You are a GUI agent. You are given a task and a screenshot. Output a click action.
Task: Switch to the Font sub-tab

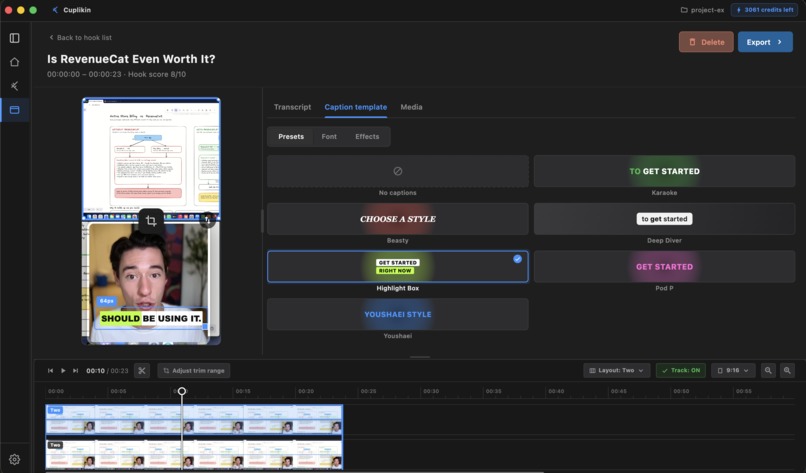click(329, 137)
